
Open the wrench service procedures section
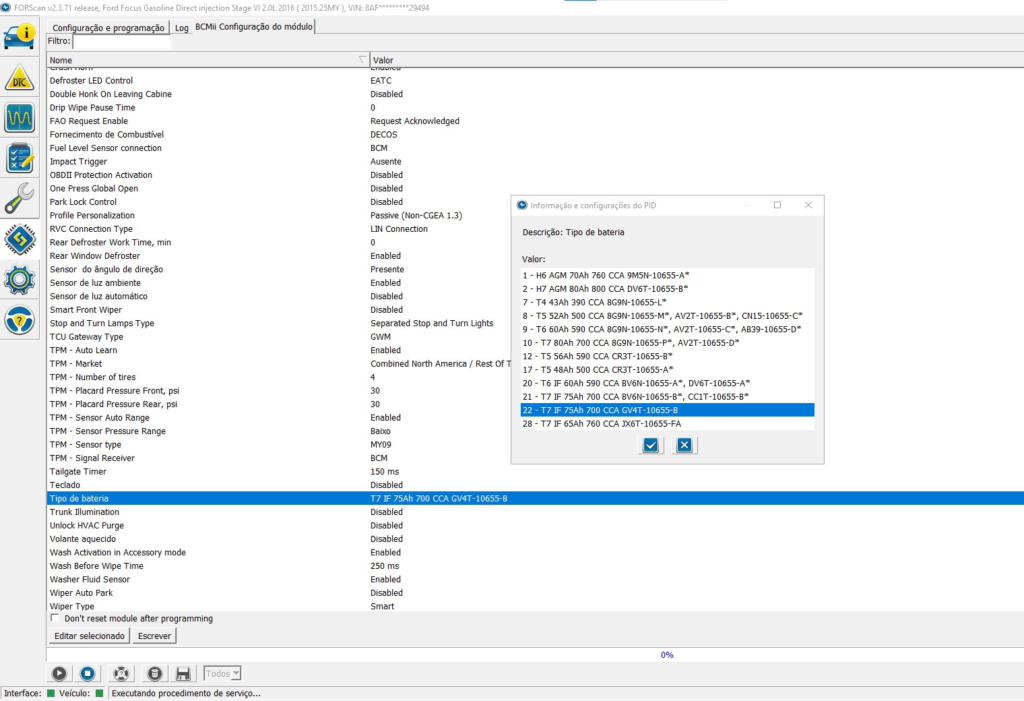20,199
